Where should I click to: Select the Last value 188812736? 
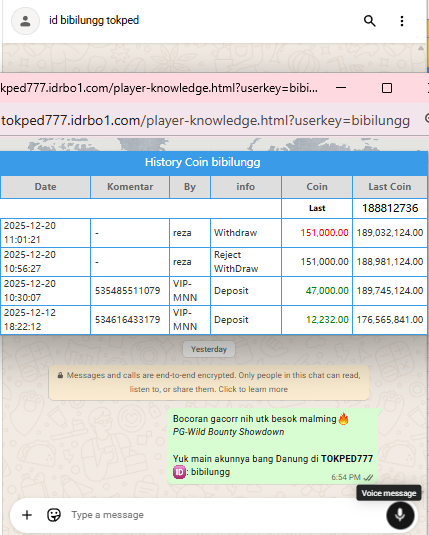(x=390, y=208)
